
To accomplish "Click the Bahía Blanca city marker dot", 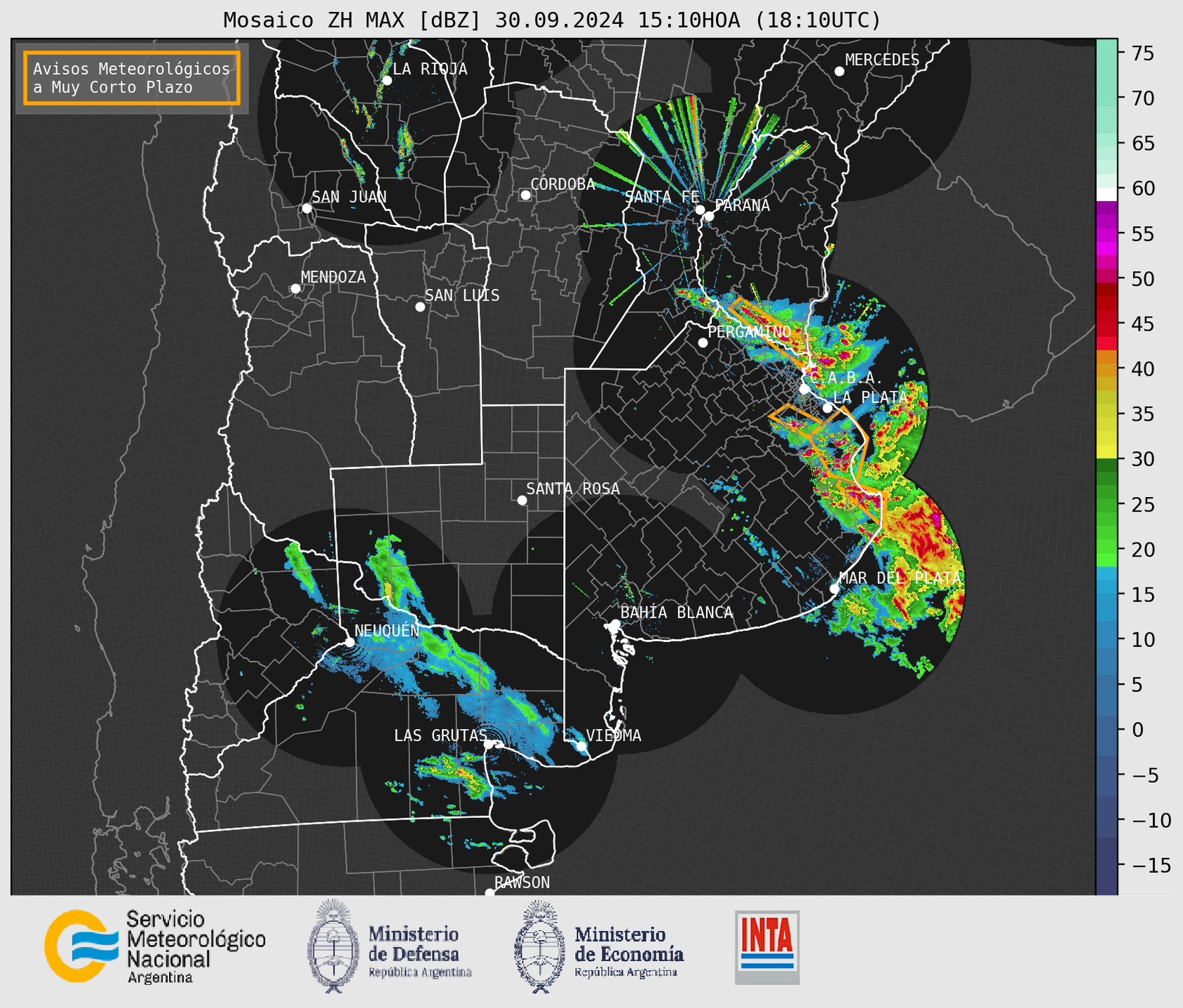I will [x=615, y=624].
